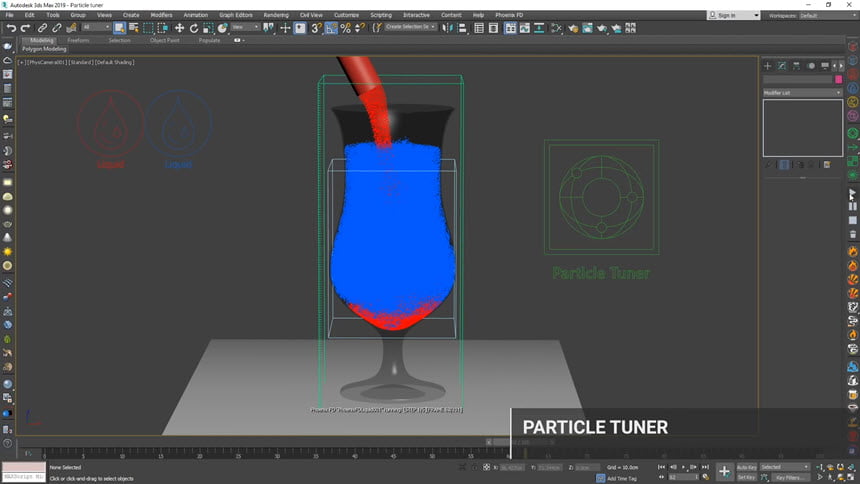Image resolution: width=860 pixels, height=484 pixels.
Task: Open the Phoenix FD menu
Action: pyautogui.click(x=509, y=15)
